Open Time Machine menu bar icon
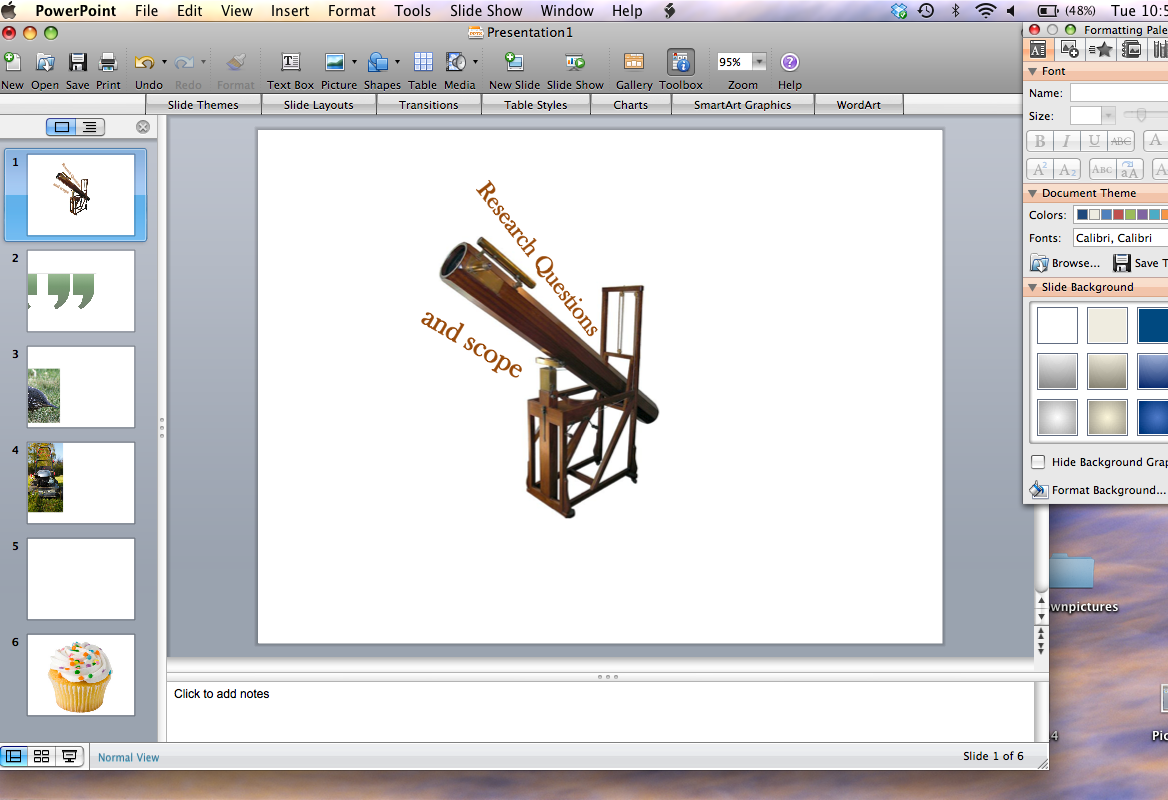Viewport: 1168px width, 800px height. click(926, 10)
